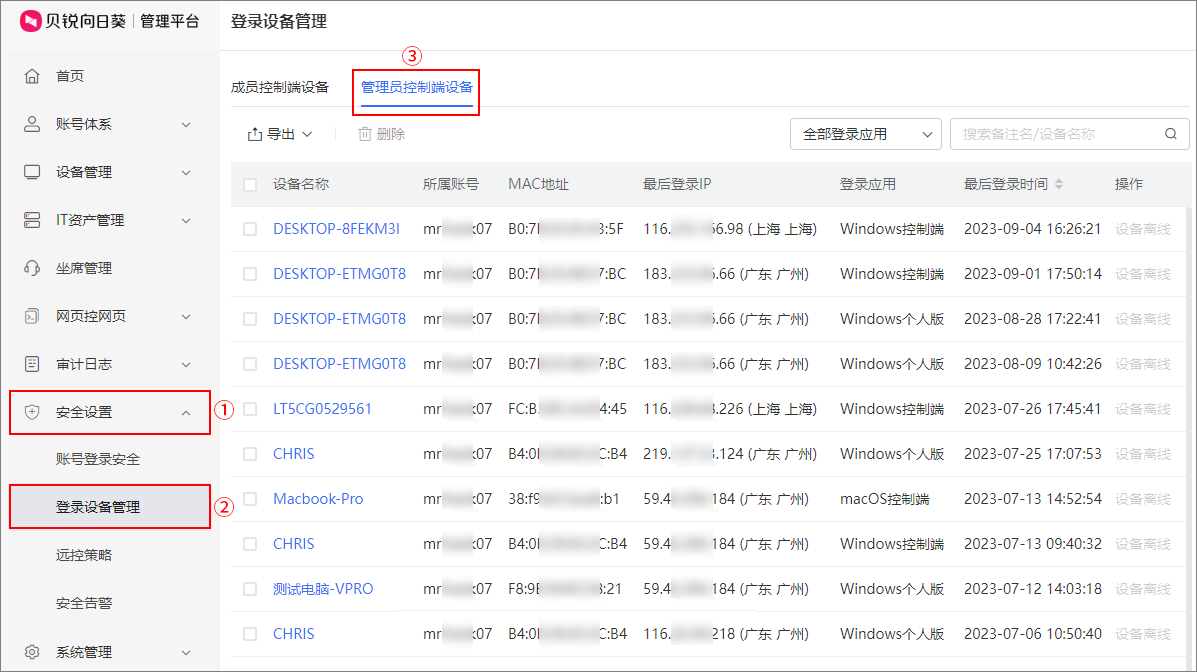Screen dimensions: 1197x672
Task: Click the trash icon beside 删除
Action: (365, 134)
